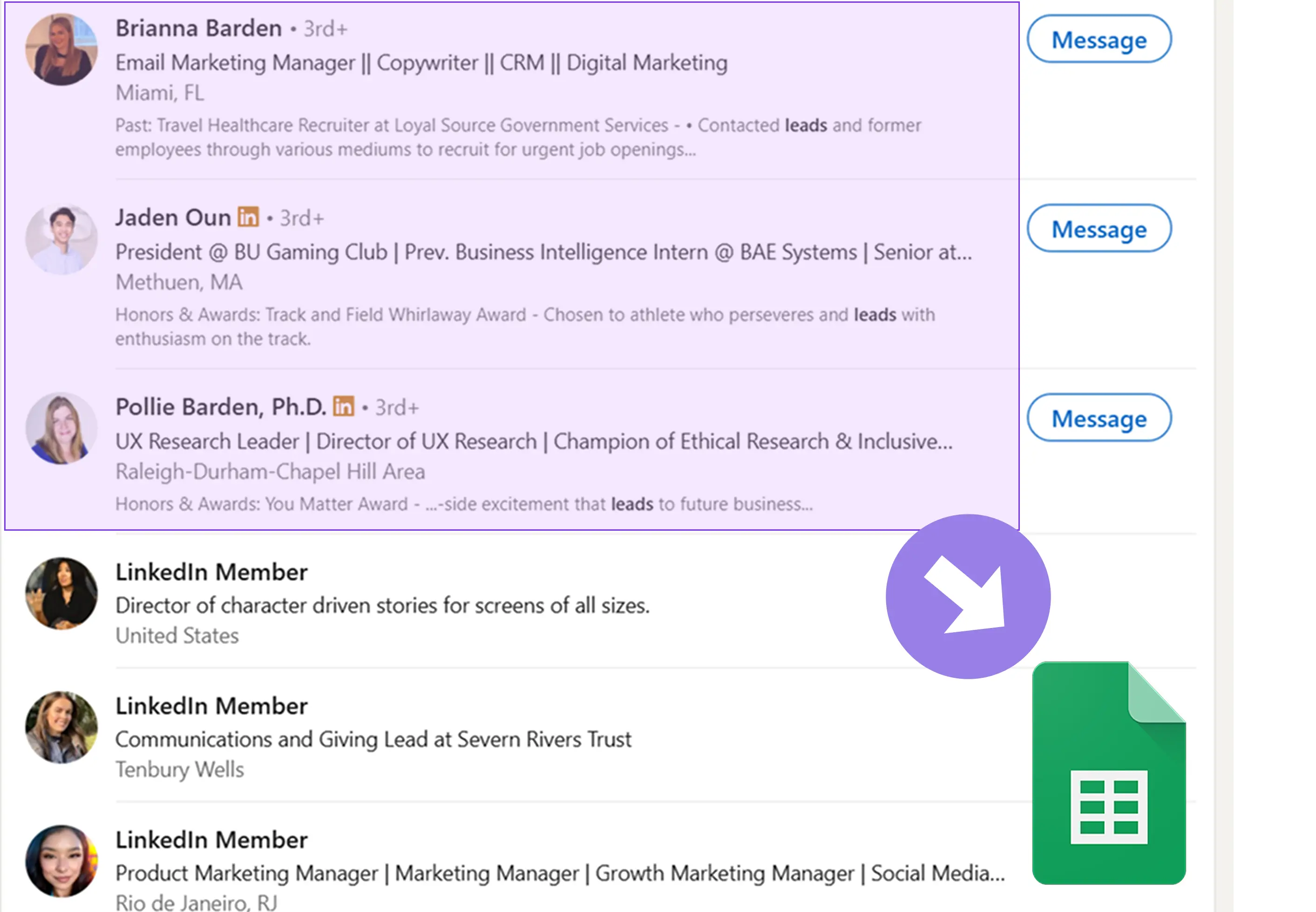This screenshot has width=1316, height=912.
Task: Click the LinkedIn premium badge beside Pollie Barden
Action: point(343,406)
